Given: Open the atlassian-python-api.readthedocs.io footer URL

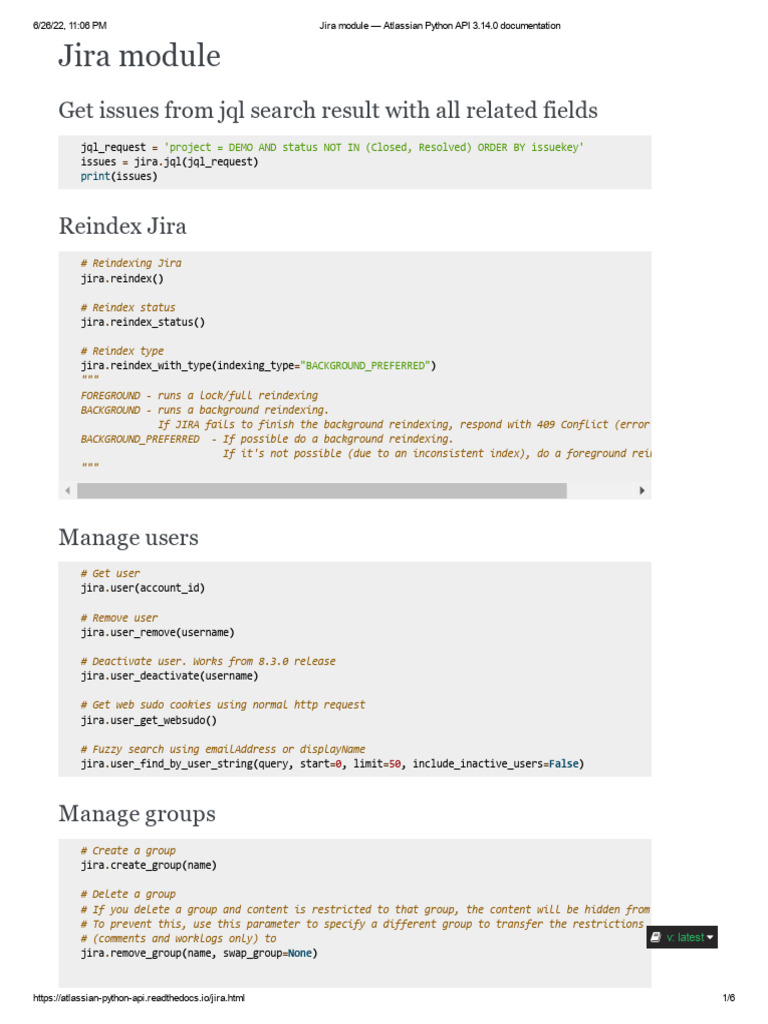Looking at the screenshot, I should click(x=139, y=998).
